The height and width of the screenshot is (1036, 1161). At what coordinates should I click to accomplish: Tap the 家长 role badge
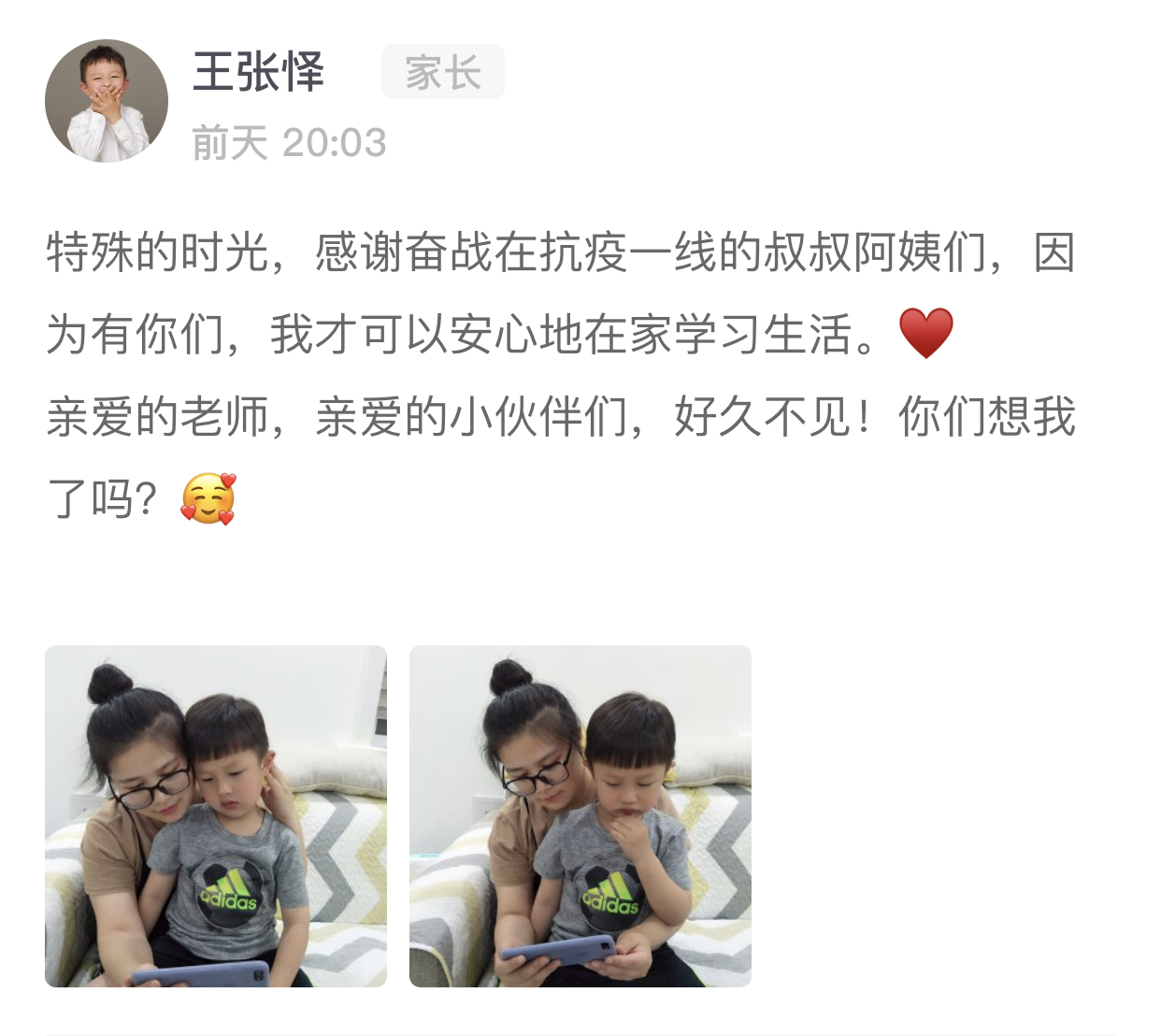pos(443,72)
